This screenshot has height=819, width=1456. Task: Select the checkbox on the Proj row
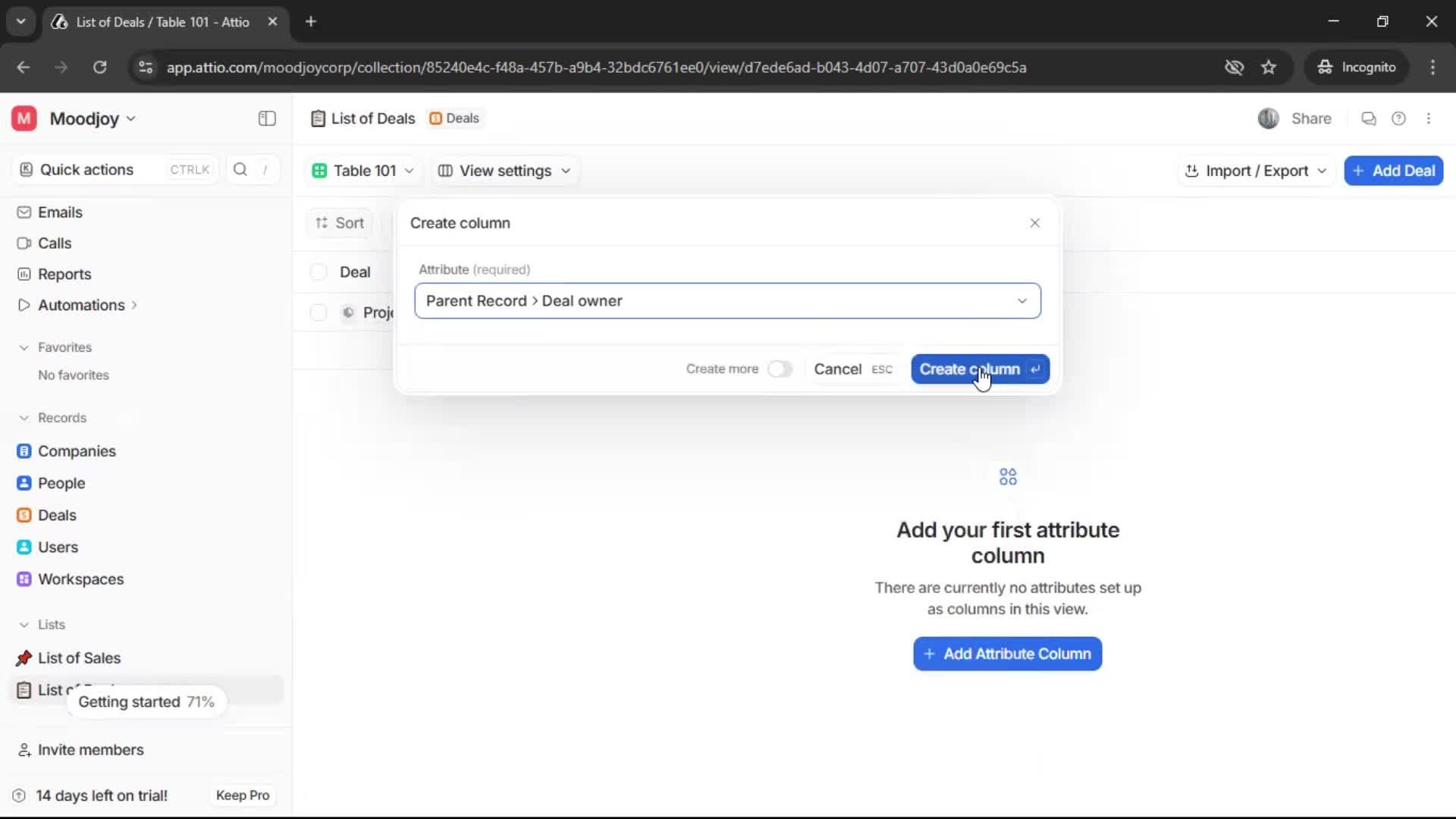pos(318,312)
